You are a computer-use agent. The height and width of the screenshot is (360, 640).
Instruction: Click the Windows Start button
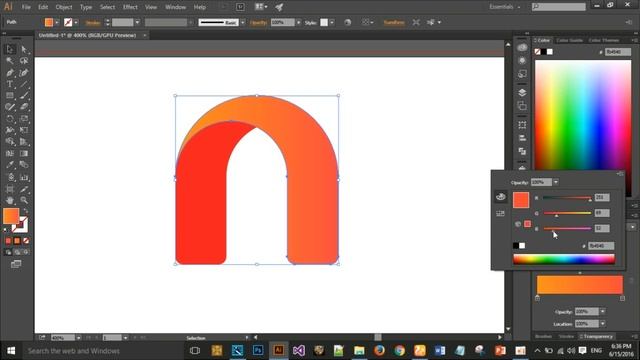[x=11, y=351]
